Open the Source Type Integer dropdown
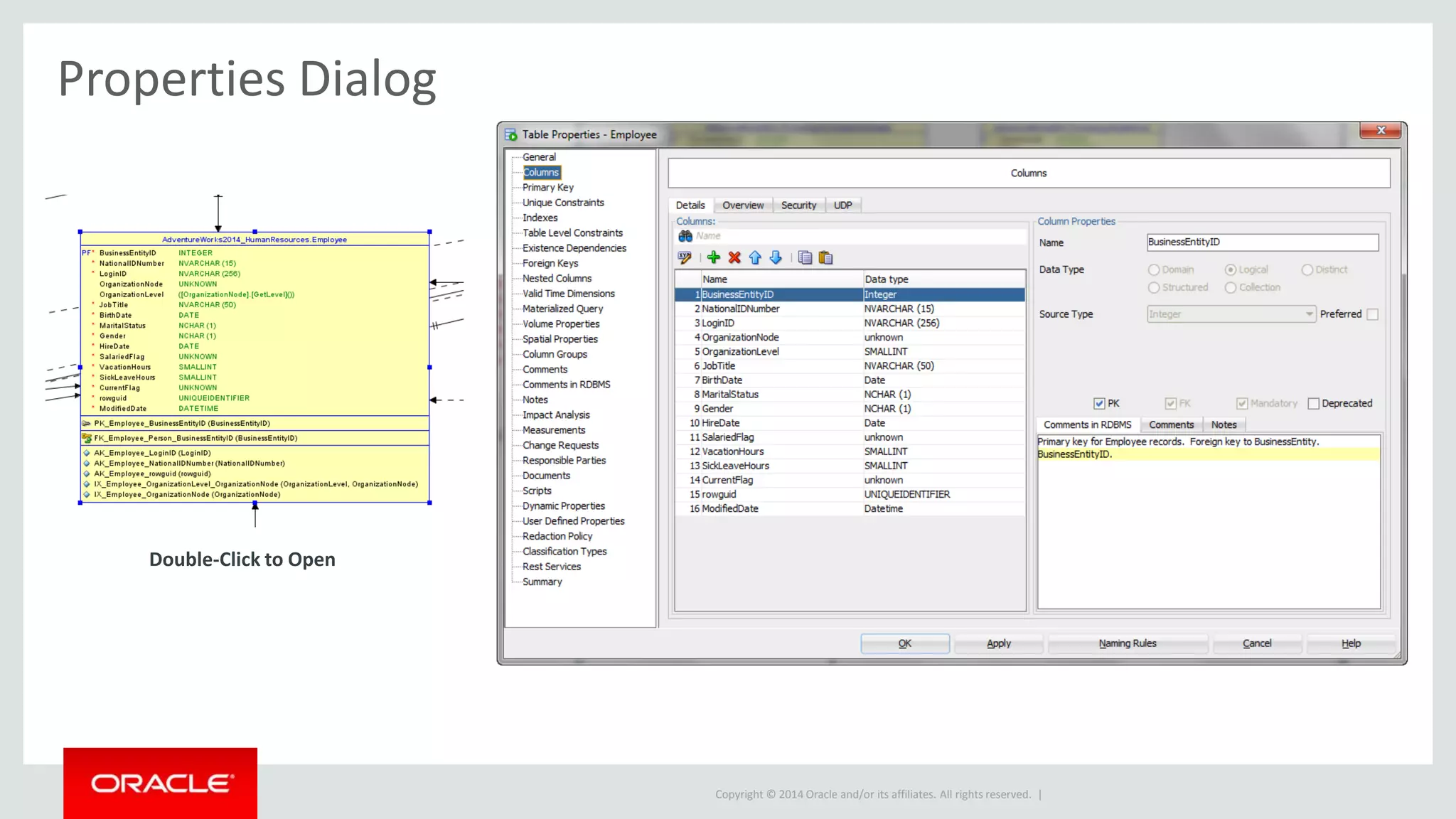1456x819 pixels. tap(1231, 314)
